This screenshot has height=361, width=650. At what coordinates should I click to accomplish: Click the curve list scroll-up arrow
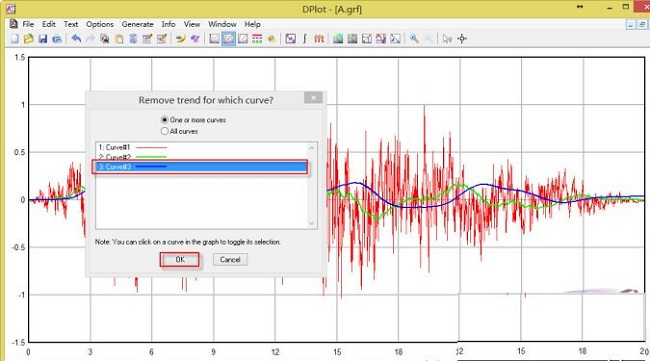pyautogui.click(x=312, y=148)
